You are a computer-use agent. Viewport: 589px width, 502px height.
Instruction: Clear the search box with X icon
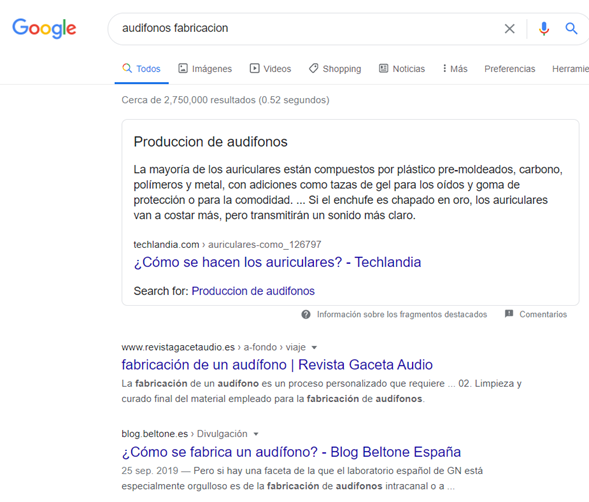pyautogui.click(x=509, y=29)
